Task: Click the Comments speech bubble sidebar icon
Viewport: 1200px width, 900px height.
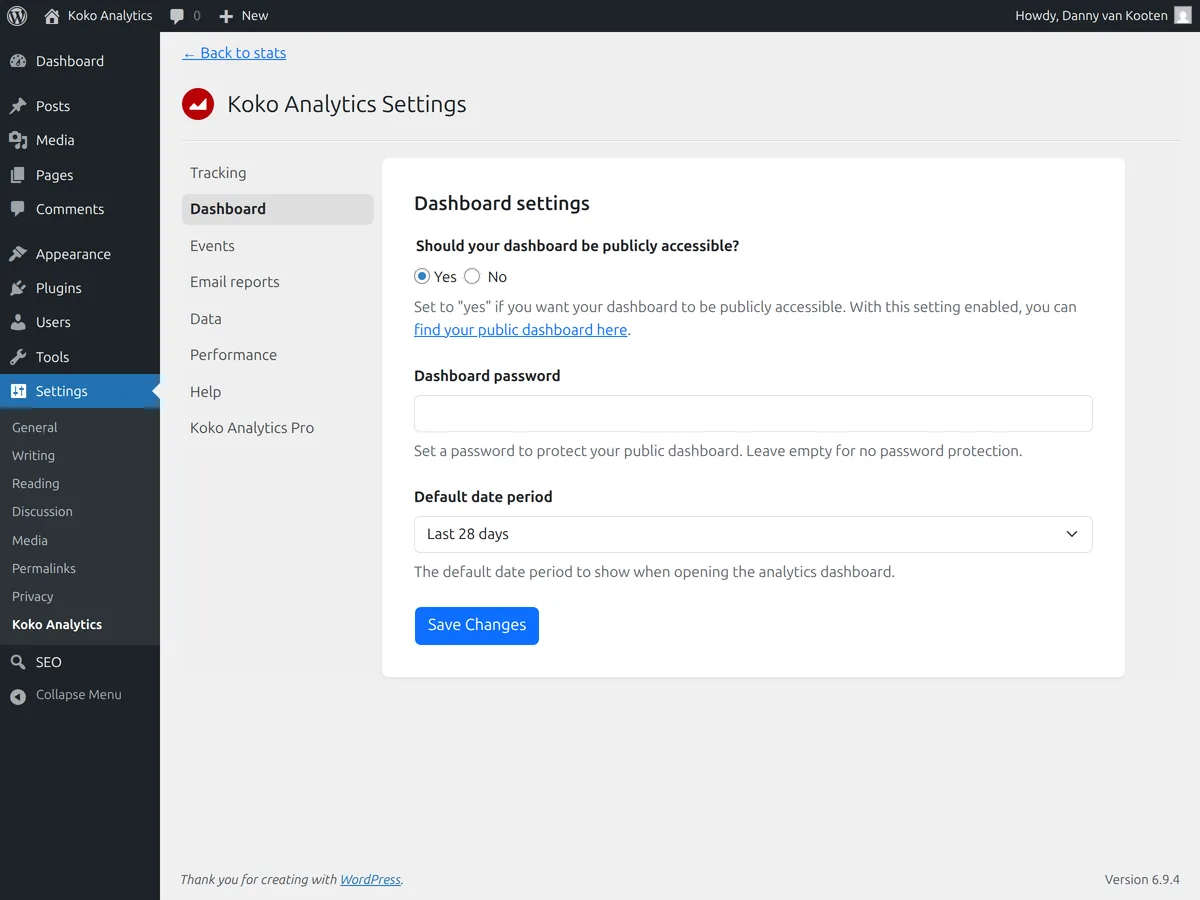Action: pyautogui.click(x=18, y=209)
